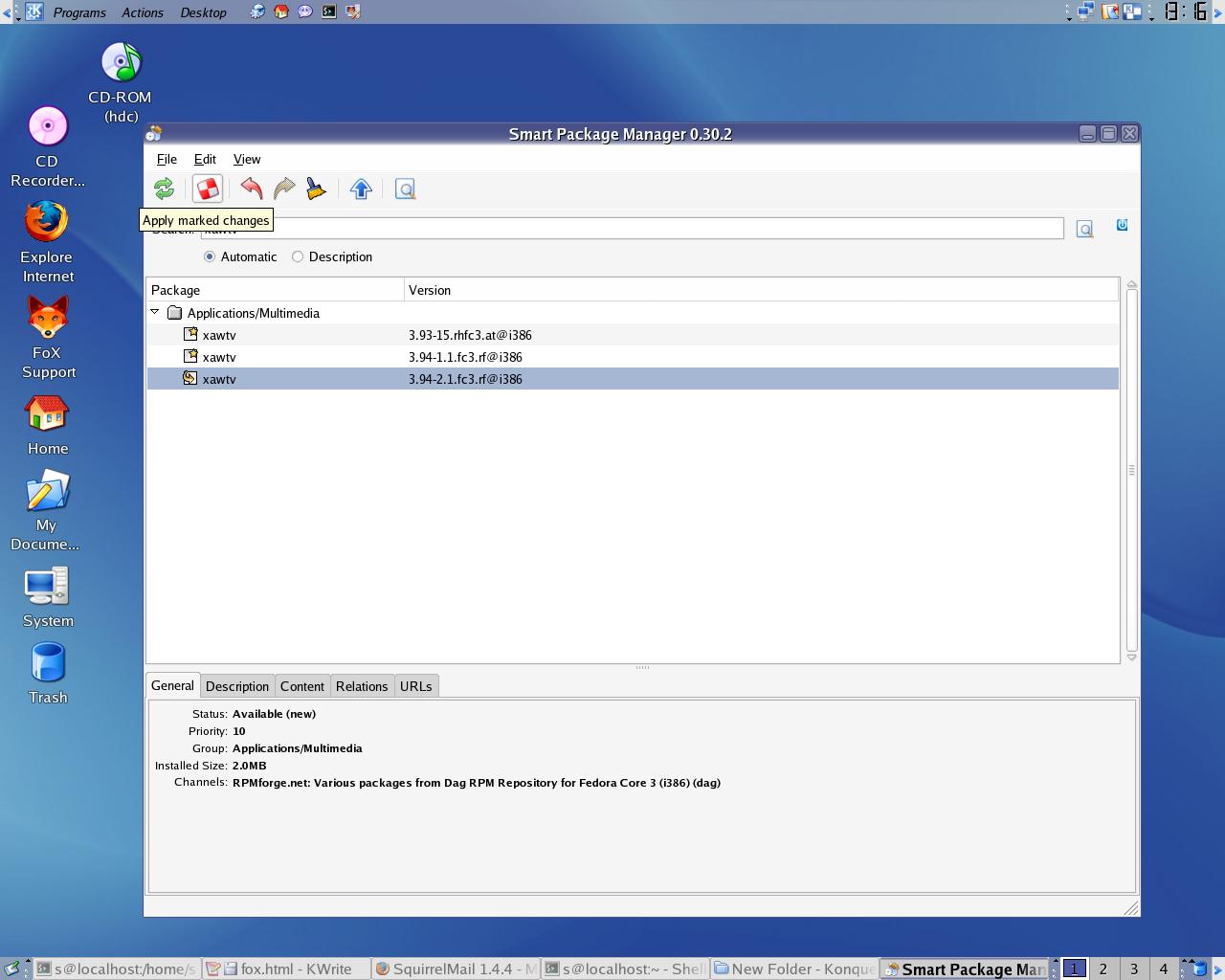This screenshot has height=980, width=1225.
Task: Undo the last change with red arrow
Action: [252, 189]
